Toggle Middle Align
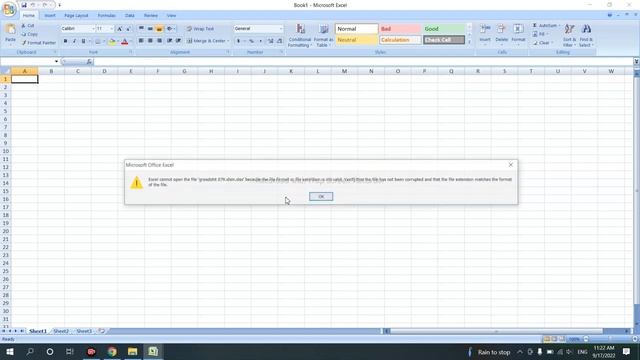640x360 pixels. (150, 29)
